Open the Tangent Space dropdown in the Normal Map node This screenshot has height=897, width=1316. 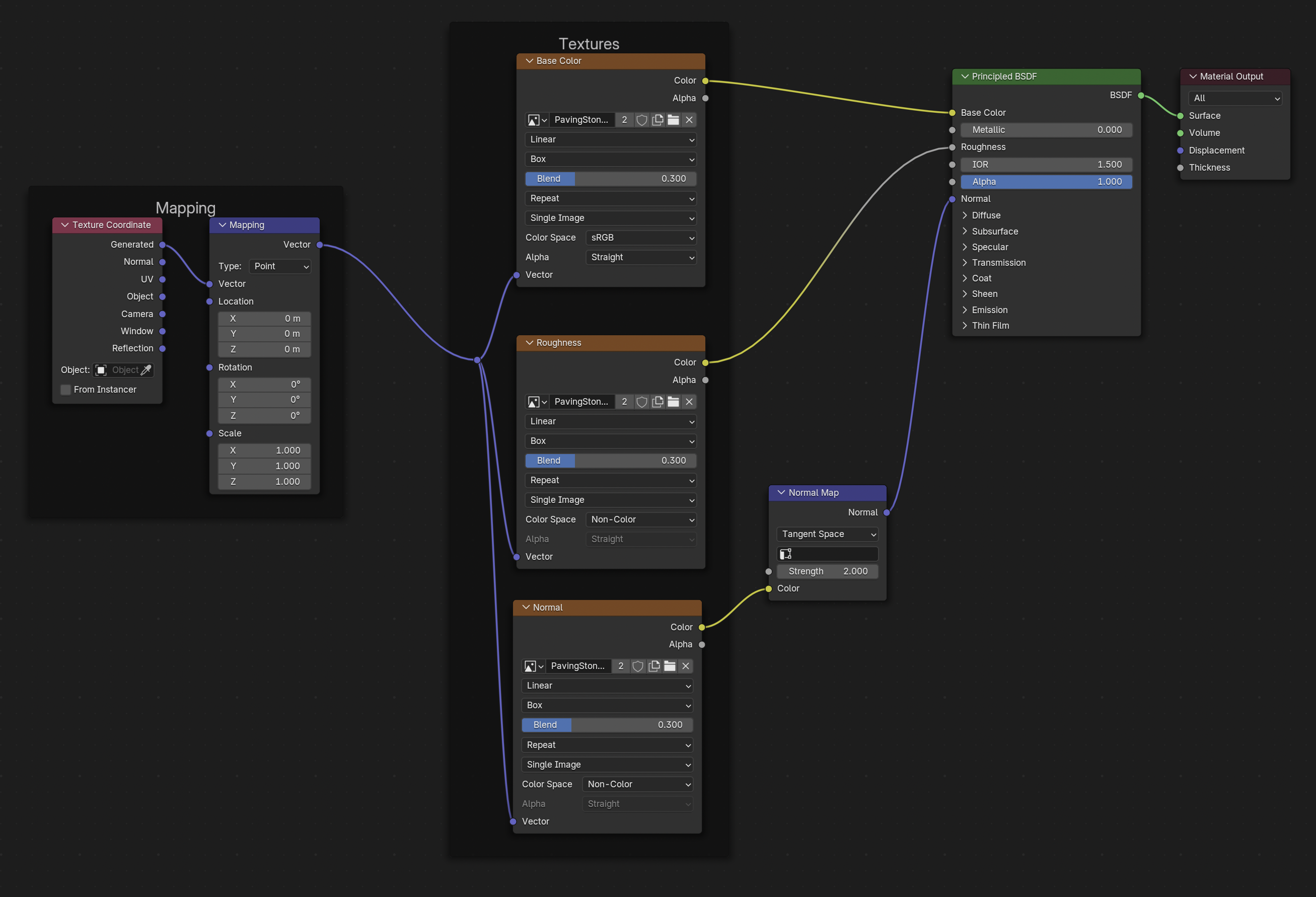[x=827, y=535]
